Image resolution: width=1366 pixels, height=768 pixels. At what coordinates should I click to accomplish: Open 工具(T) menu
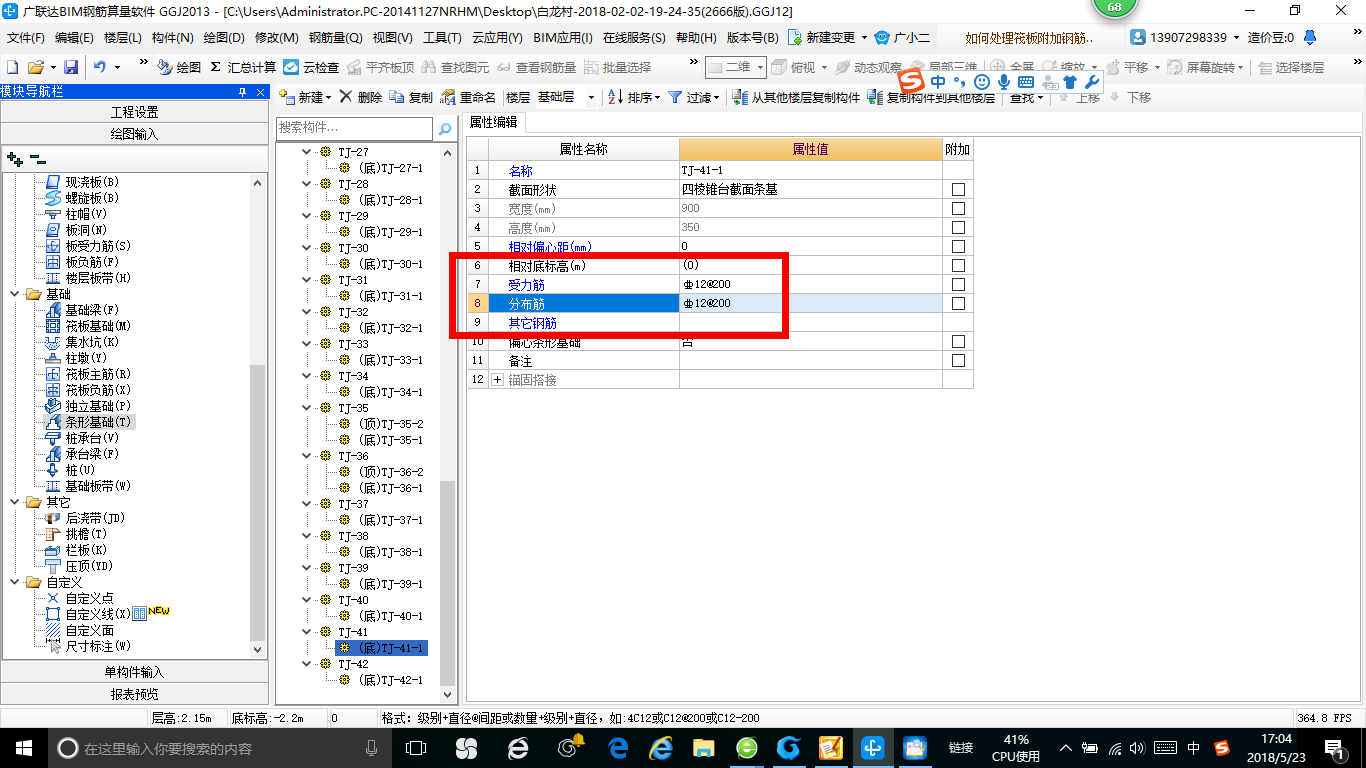pos(442,38)
